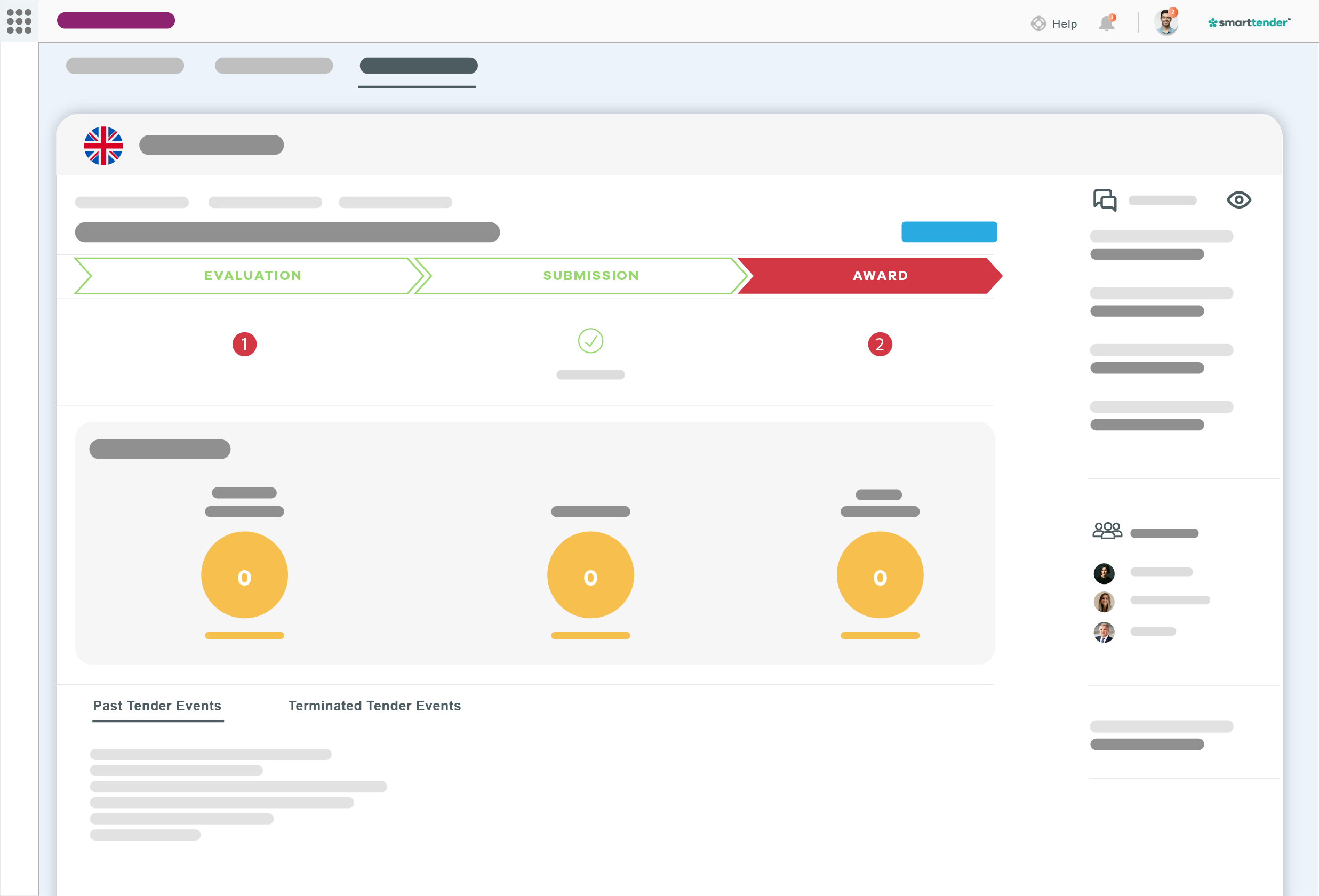Click the team members group icon
The image size is (1319, 896).
[x=1107, y=531]
